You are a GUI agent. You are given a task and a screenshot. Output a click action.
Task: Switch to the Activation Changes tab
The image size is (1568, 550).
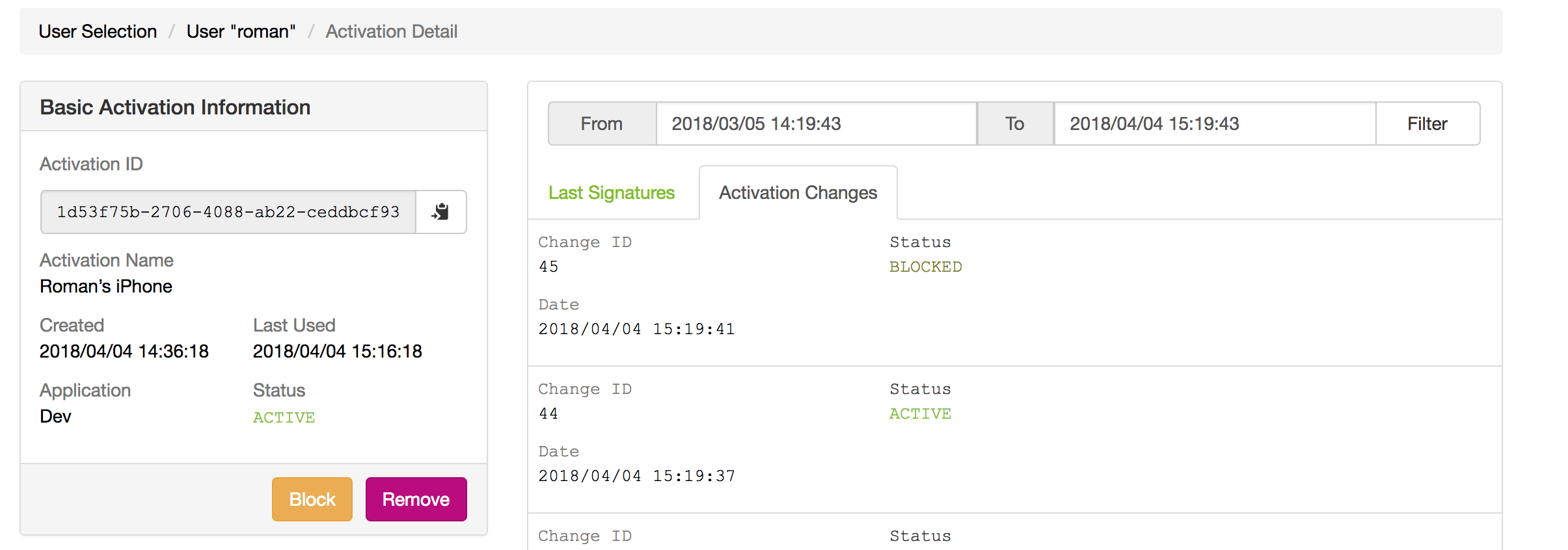point(797,192)
